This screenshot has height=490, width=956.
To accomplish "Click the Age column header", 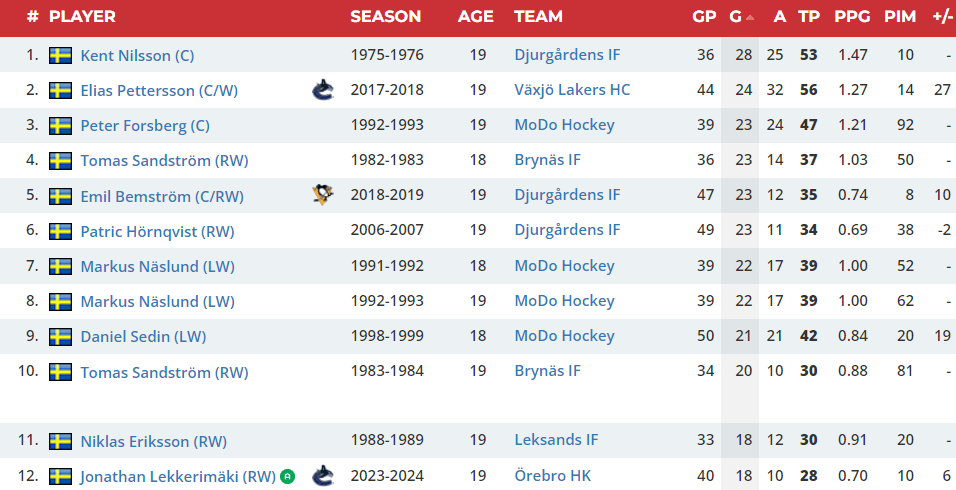I will coord(476,17).
